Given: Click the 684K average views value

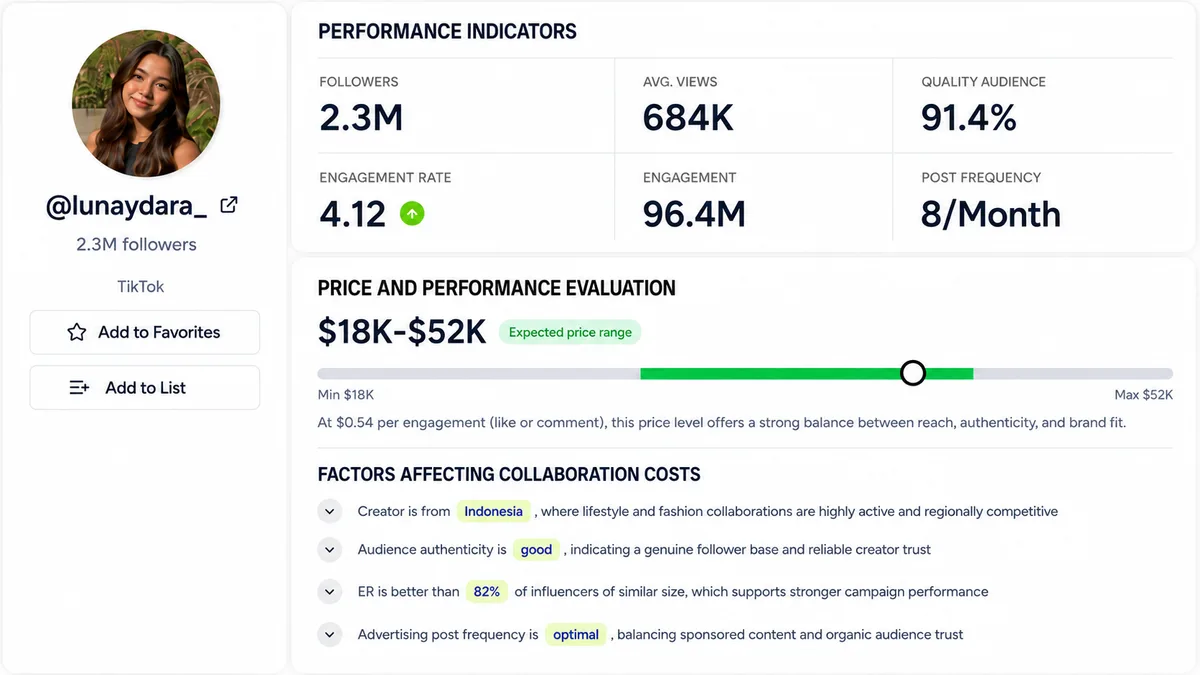Looking at the screenshot, I should [x=688, y=118].
